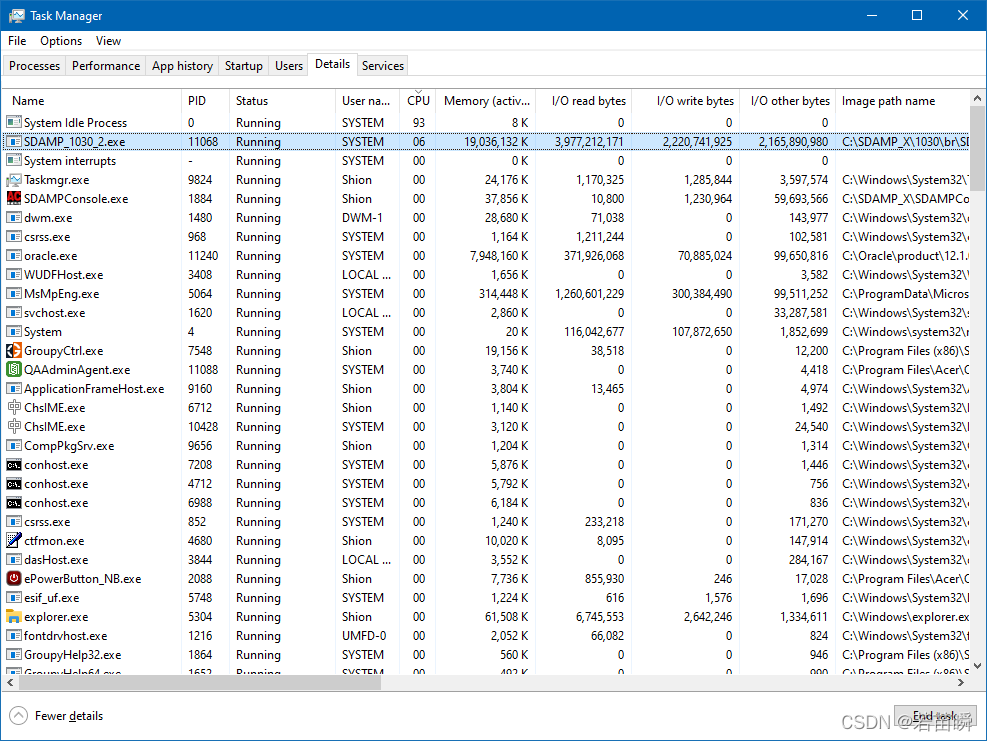Click the DWM-1 user name cell

pyautogui.click(x=362, y=218)
